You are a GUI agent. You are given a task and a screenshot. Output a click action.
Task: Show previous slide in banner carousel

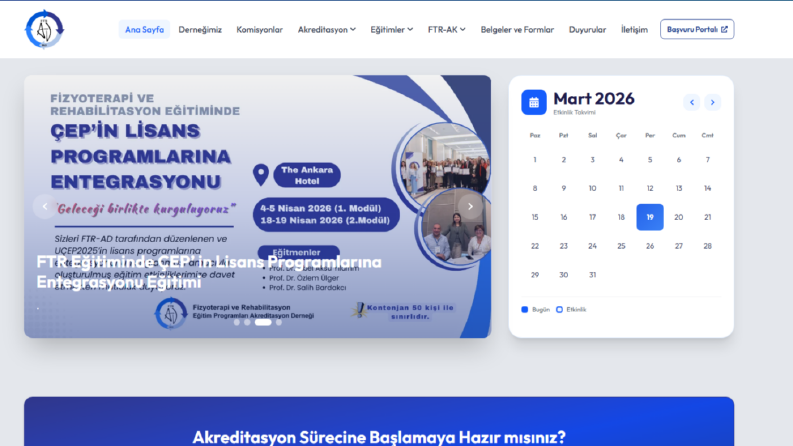(45, 206)
